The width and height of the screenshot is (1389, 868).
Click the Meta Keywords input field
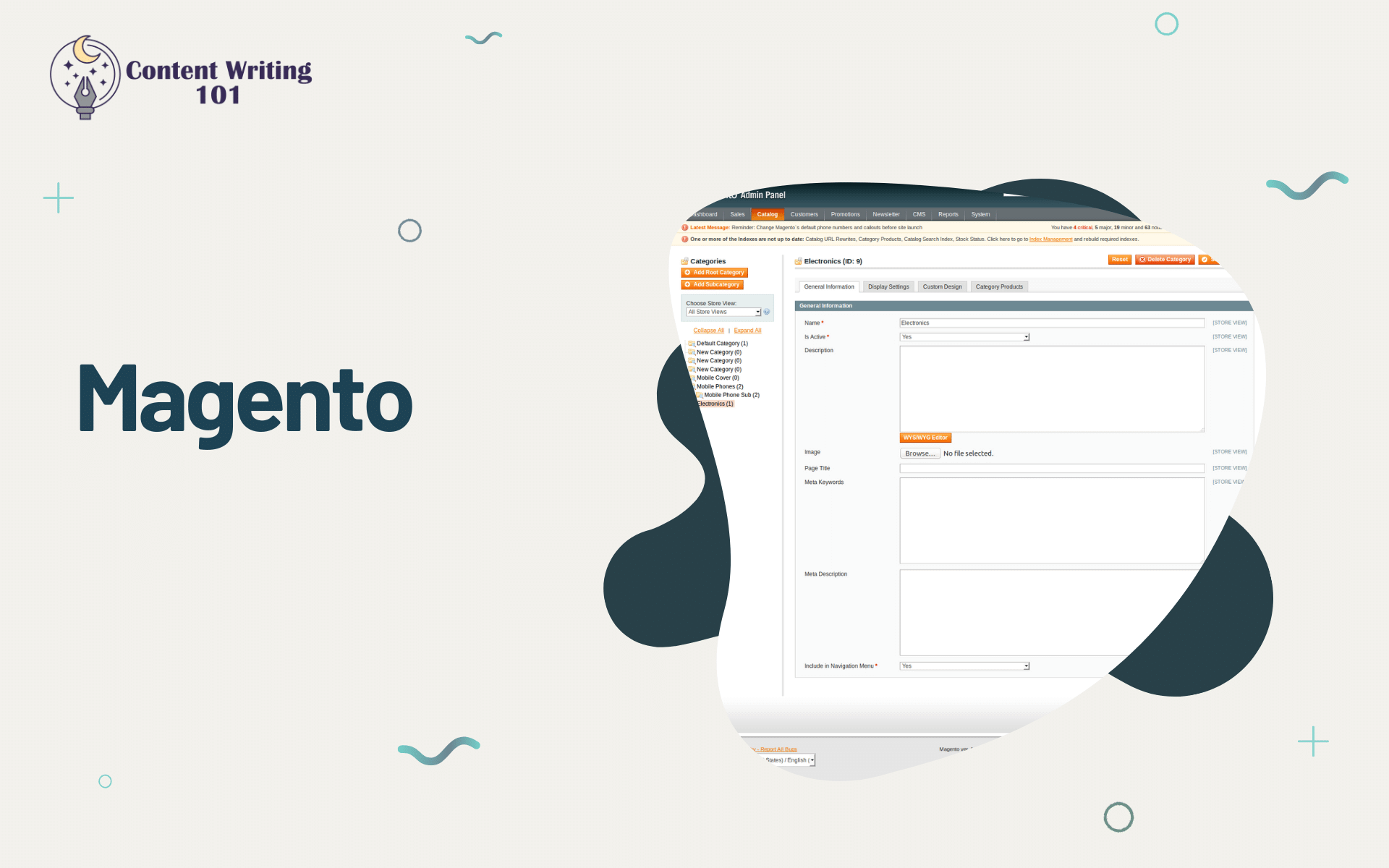click(x=1050, y=520)
